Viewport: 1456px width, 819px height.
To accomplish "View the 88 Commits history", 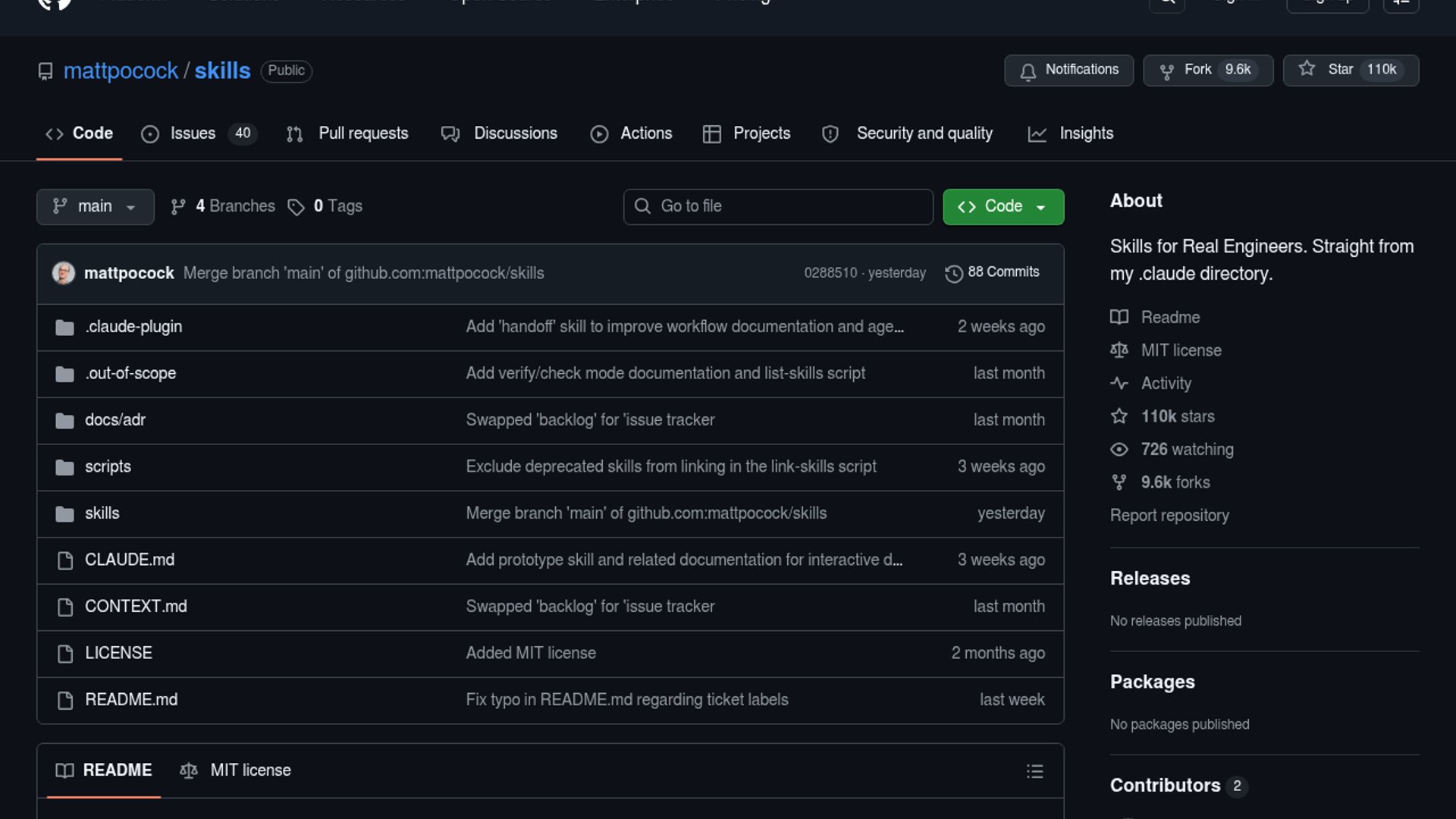I will pos(993,272).
